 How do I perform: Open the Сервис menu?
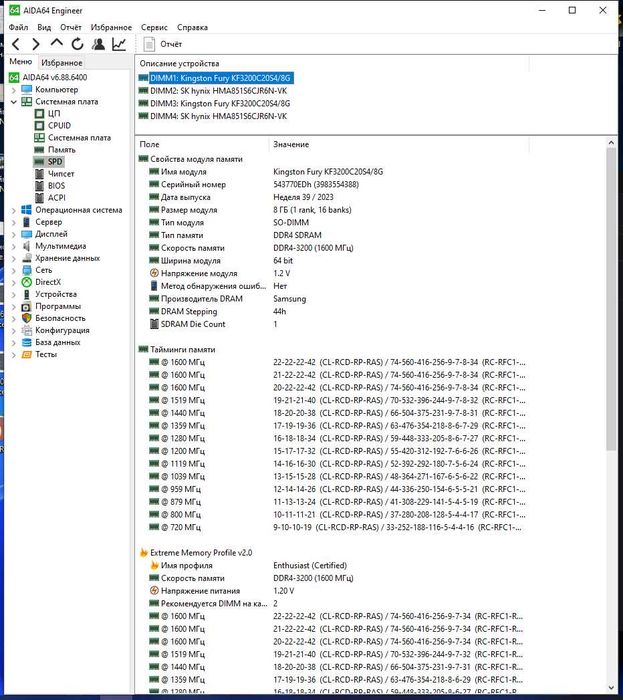point(154,27)
